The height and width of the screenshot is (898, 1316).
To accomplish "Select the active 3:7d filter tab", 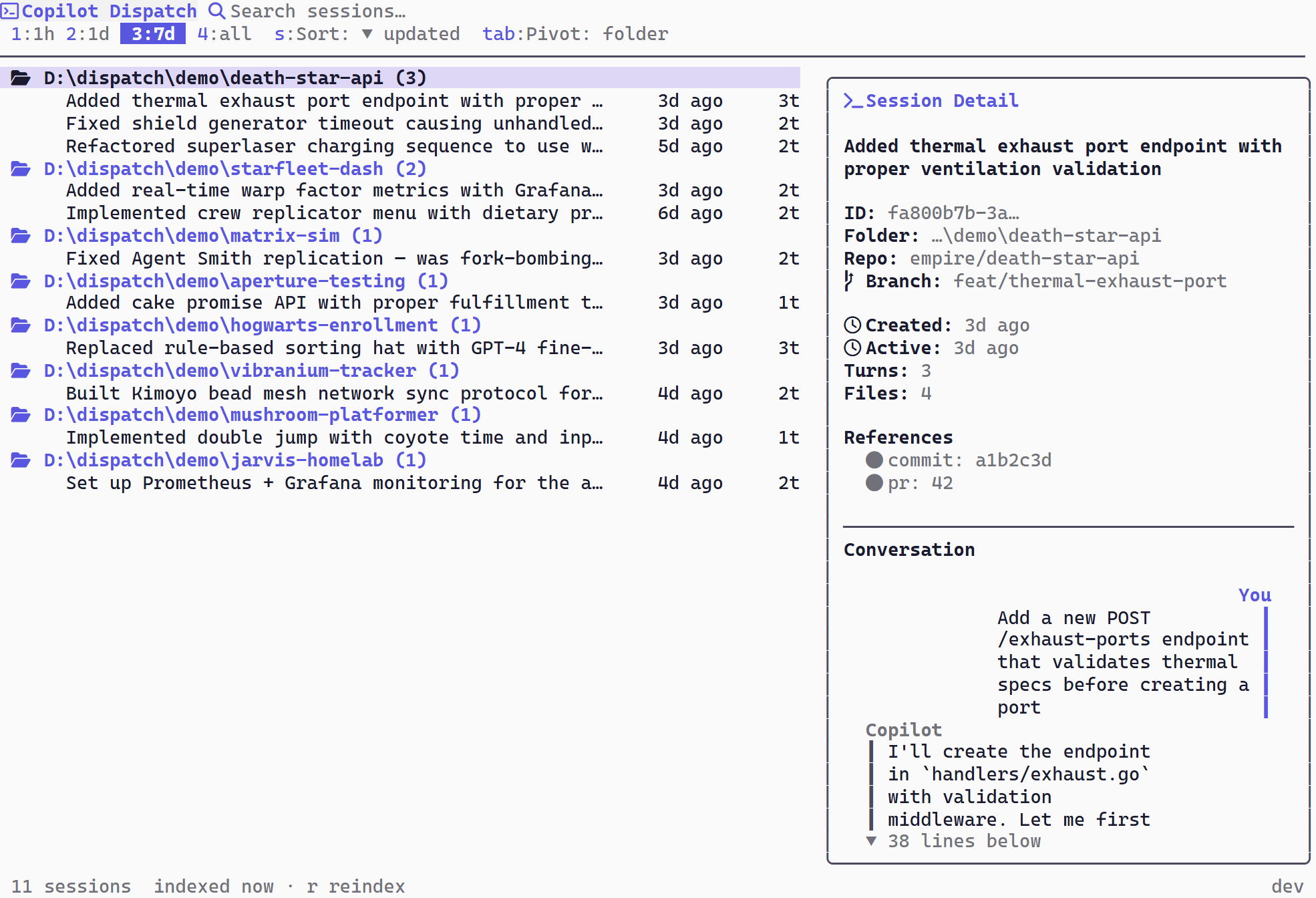I will pyautogui.click(x=153, y=34).
